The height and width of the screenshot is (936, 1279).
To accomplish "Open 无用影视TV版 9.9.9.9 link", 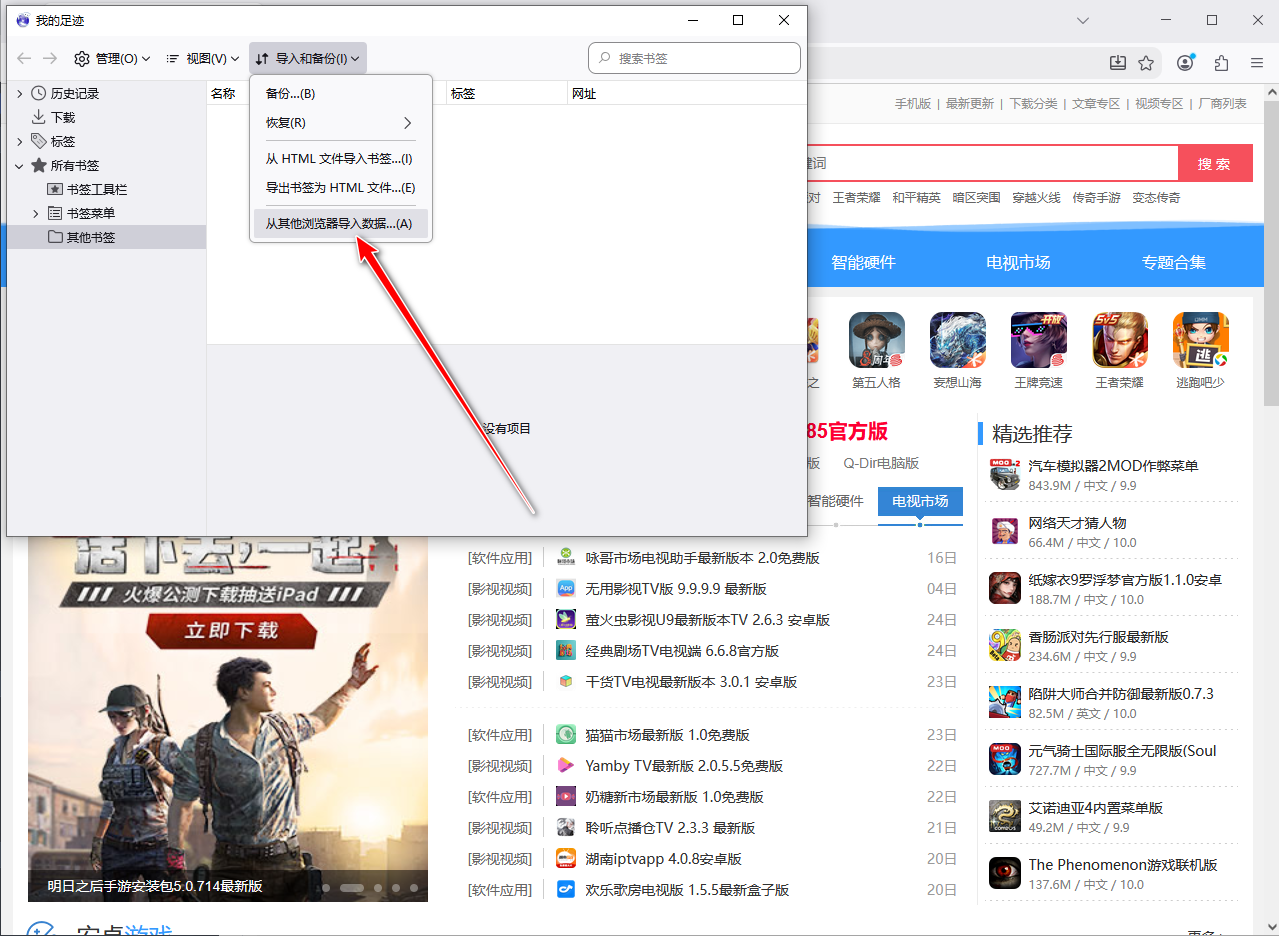I will (676, 589).
